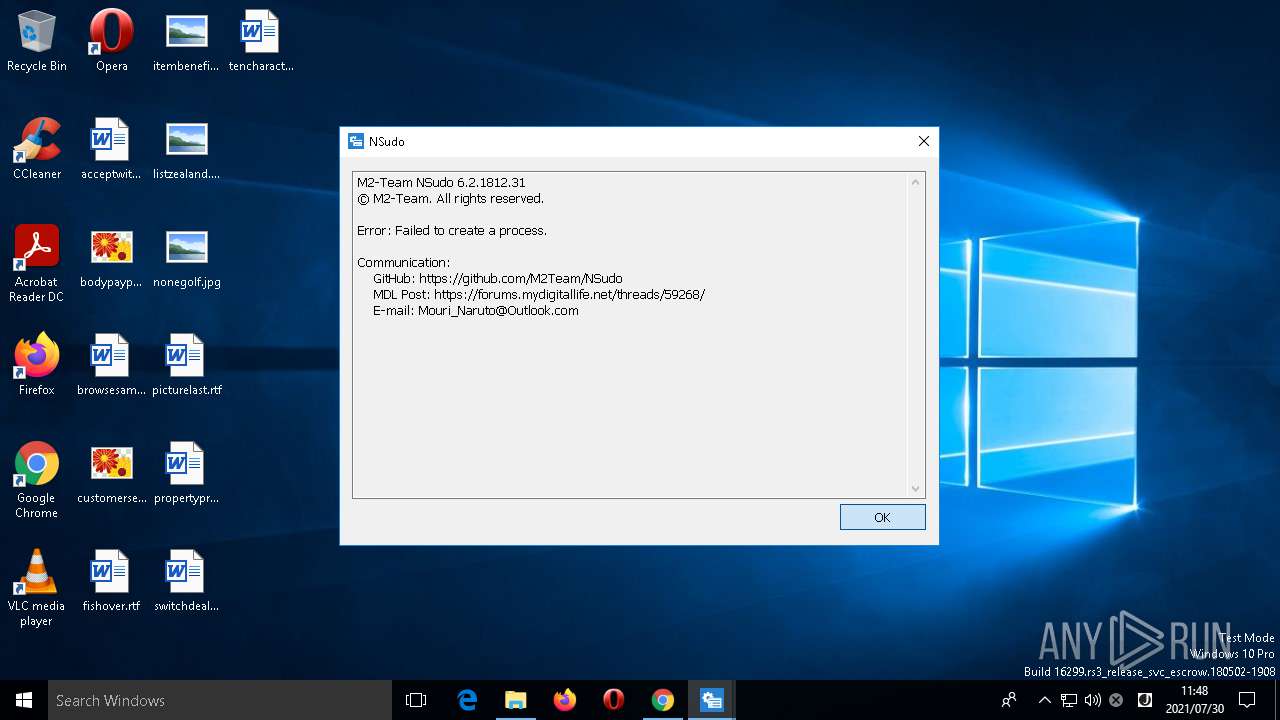1280x720 pixels.
Task: Launch Chrome from the taskbar
Action: (x=663, y=700)
